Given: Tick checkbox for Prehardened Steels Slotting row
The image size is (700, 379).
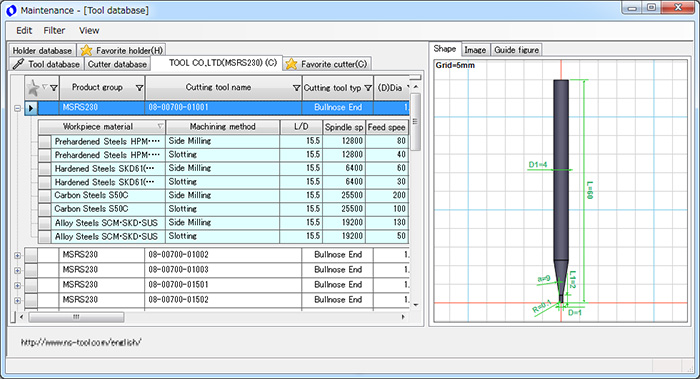Looking at the screenshot, I should click(45, 155).
